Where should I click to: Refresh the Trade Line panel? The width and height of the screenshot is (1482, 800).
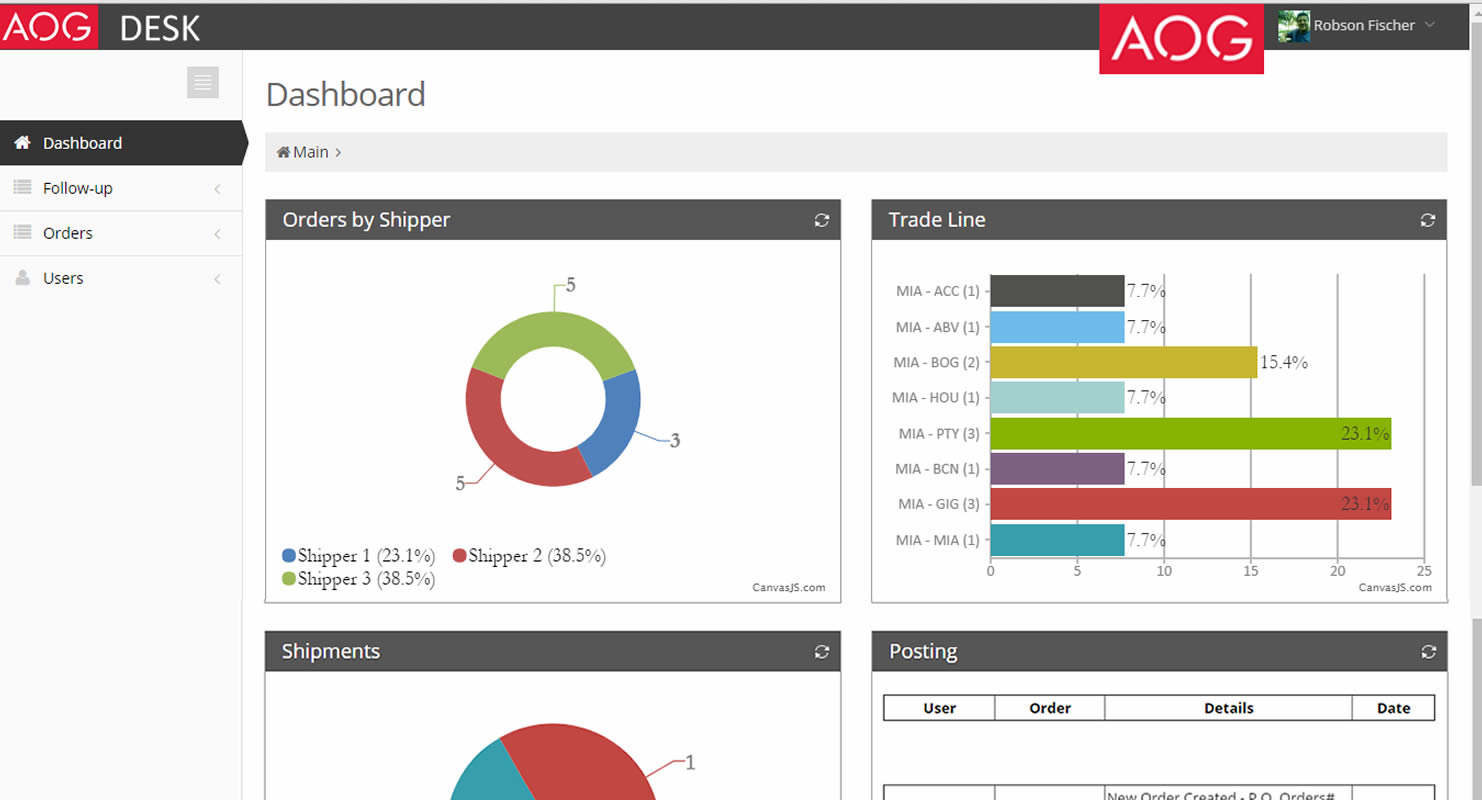[1427, 220]
